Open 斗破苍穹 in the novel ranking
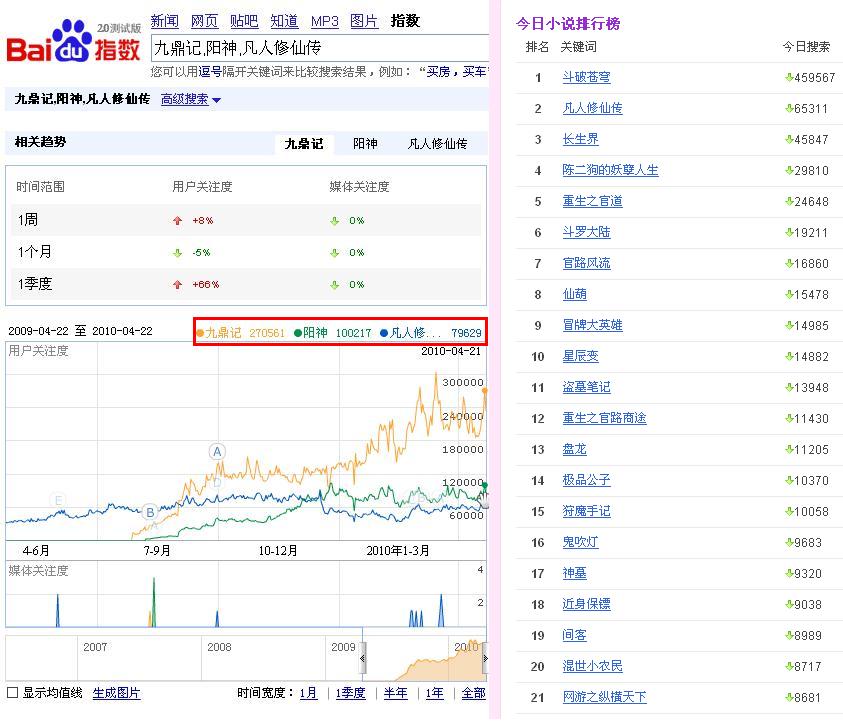Image resolution: width=843 pixels, height=725 pixels. 586,77
